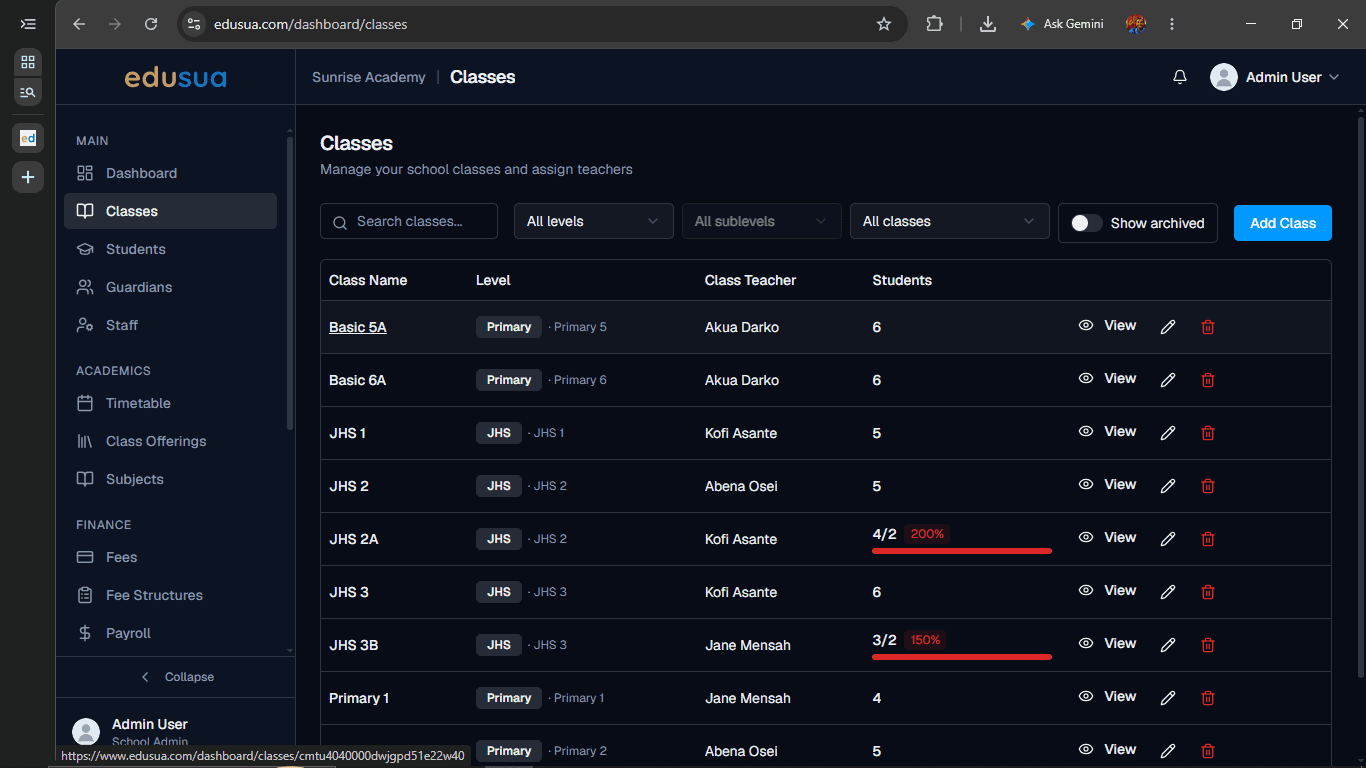This screenshot has width=1366, height=768.
Task: Edit the Basic 5A class with pencil icon
Action: pyautogui.click(x=1167, y=327)
